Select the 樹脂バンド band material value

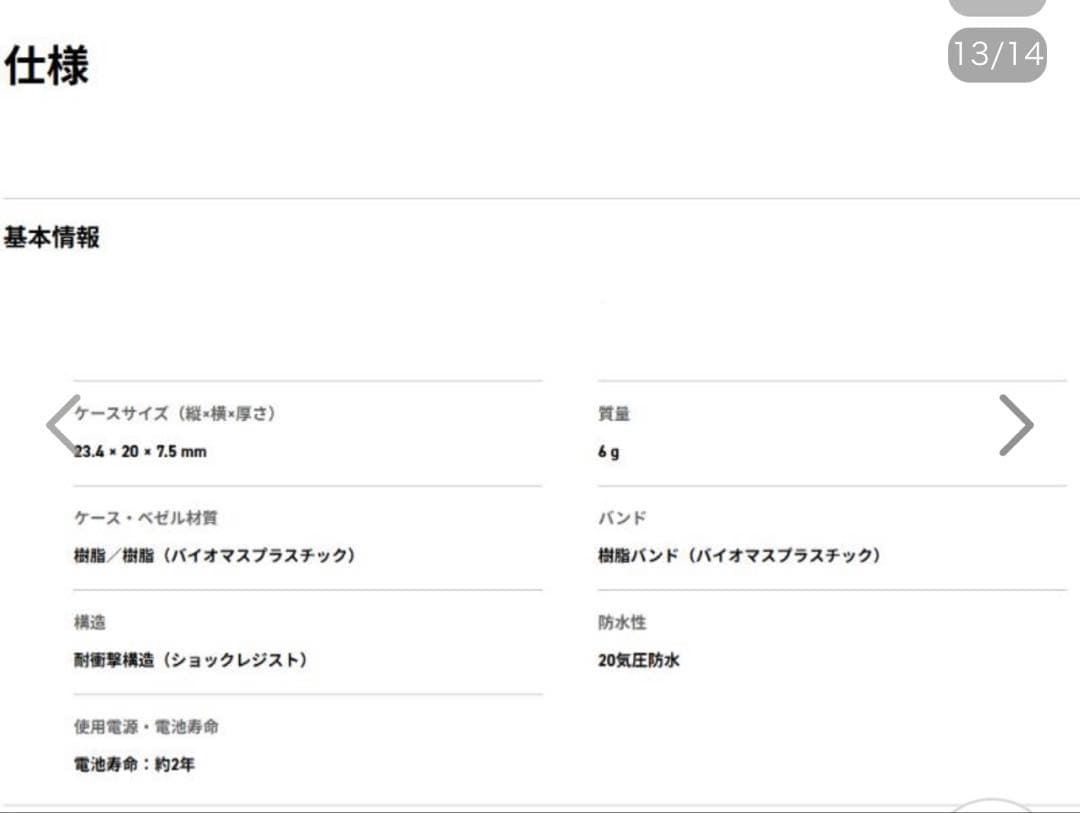point(739,555)
